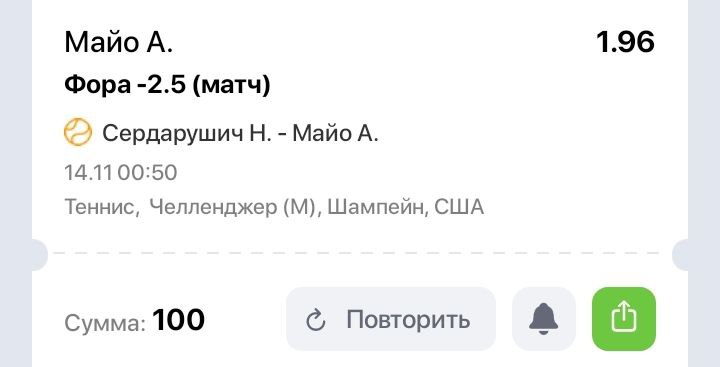The width and height of the screenshot is (720, 367).
Task: Tap the right ticket notch cutout
Action: point(680,254)
